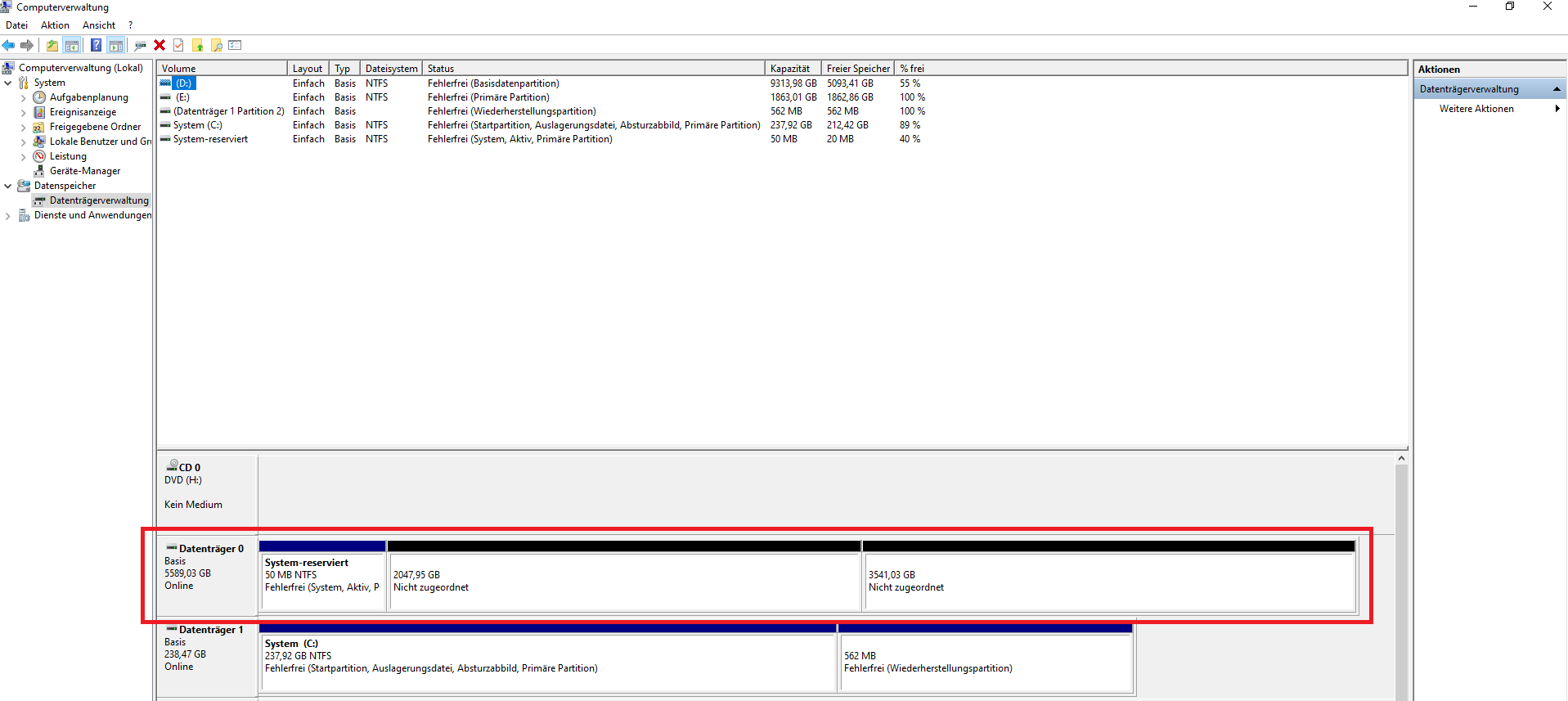Open the ? help menu
Screen dimensions: 1568x701
[130, 25]
